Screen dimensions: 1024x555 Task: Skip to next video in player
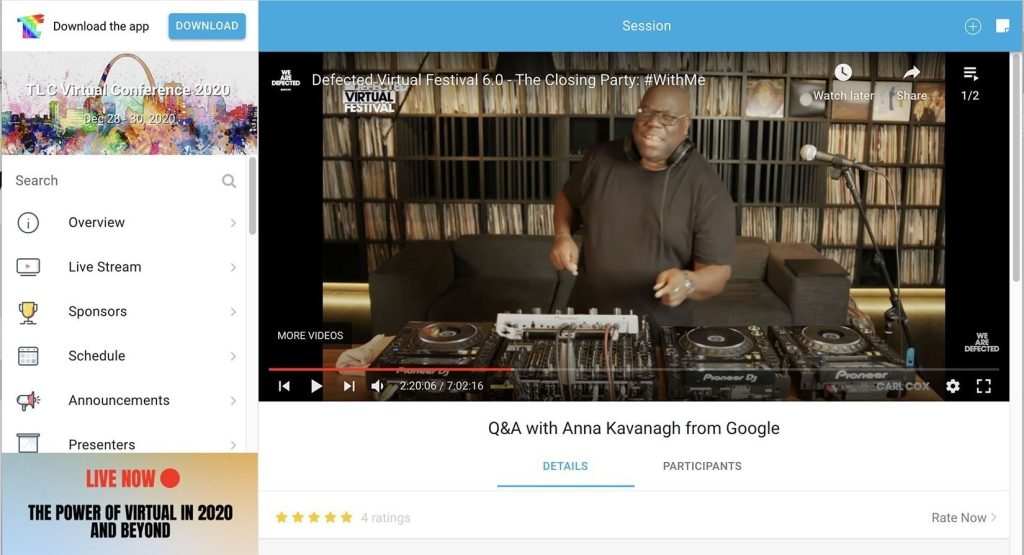[349, 386]
